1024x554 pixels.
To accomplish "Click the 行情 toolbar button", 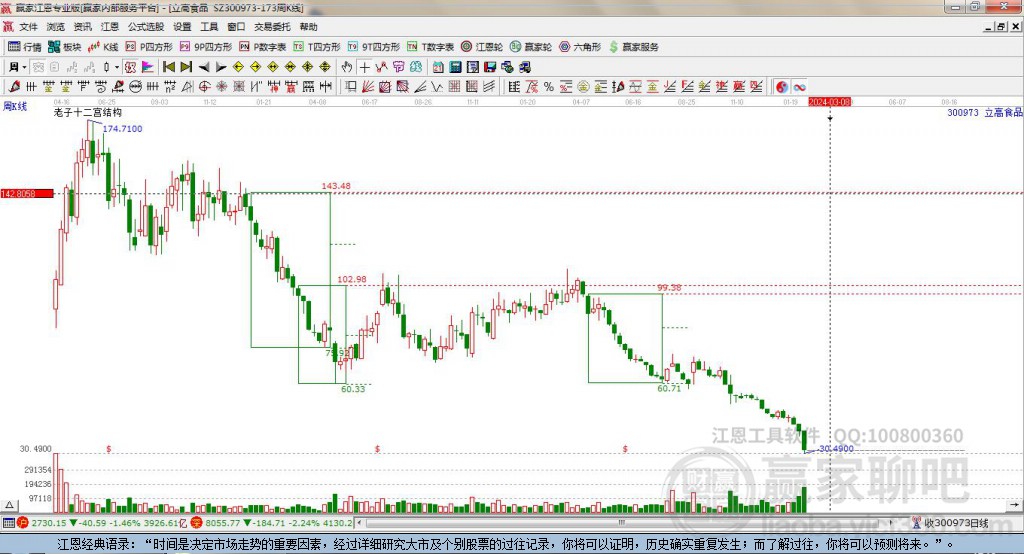I will click(x=24, y=47).
